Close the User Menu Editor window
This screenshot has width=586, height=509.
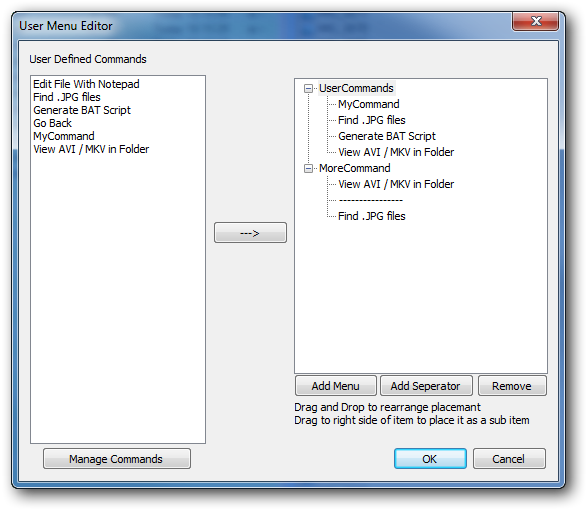(x=536, y=21)
